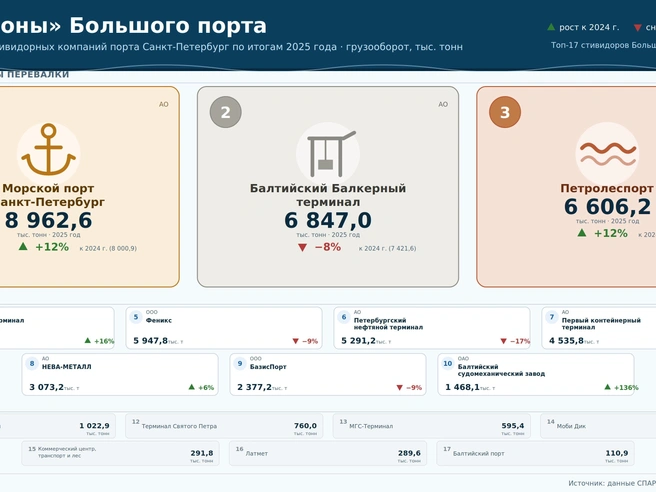Screen dimensions: 656x492
Task: Click the 6 606,2 tonnage value
Action: pyautogui.click(x=607, y=207)
